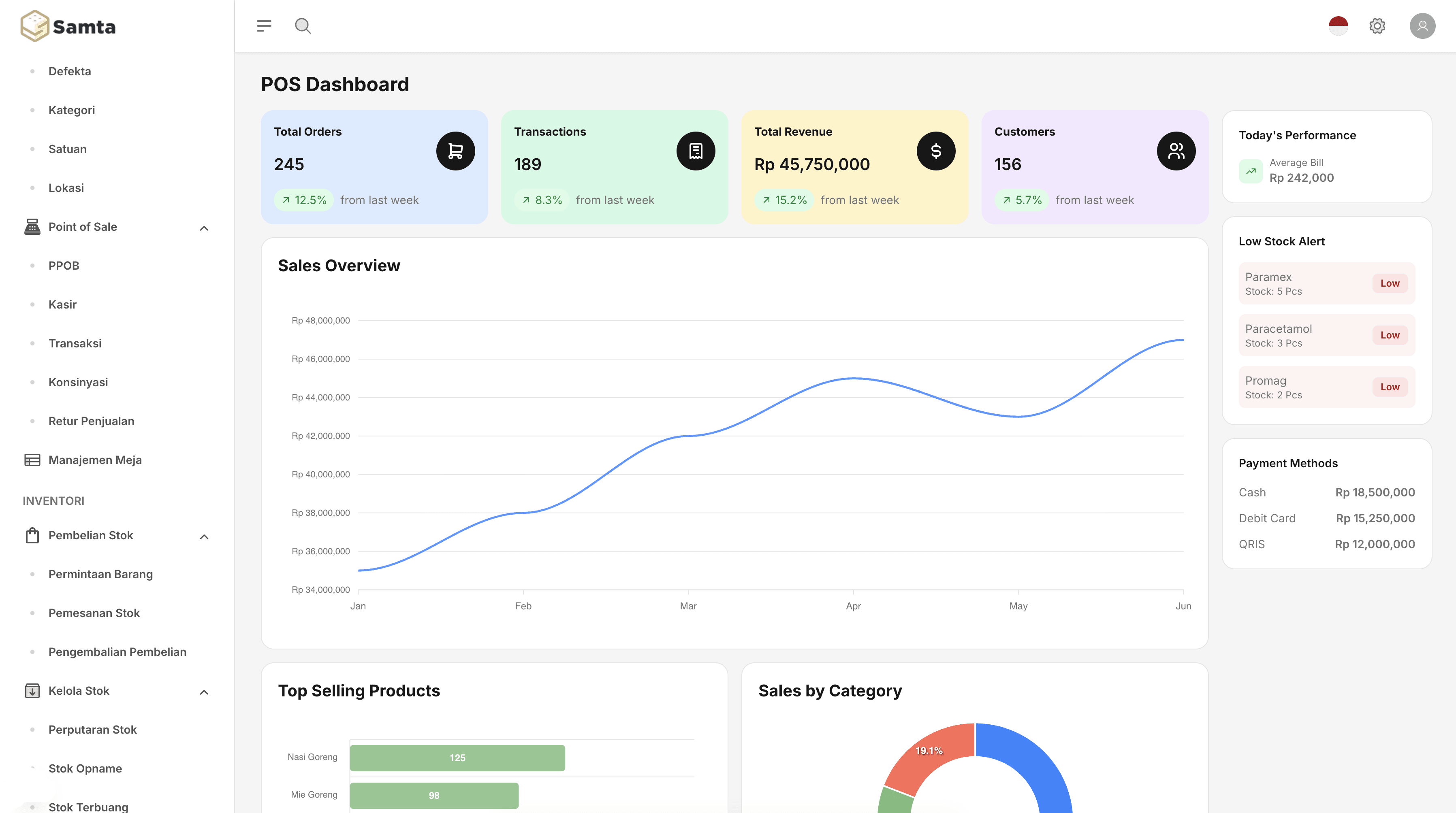Go to Transaksi page
Screen dimensions: 1456x813
[x=75, y=343]
